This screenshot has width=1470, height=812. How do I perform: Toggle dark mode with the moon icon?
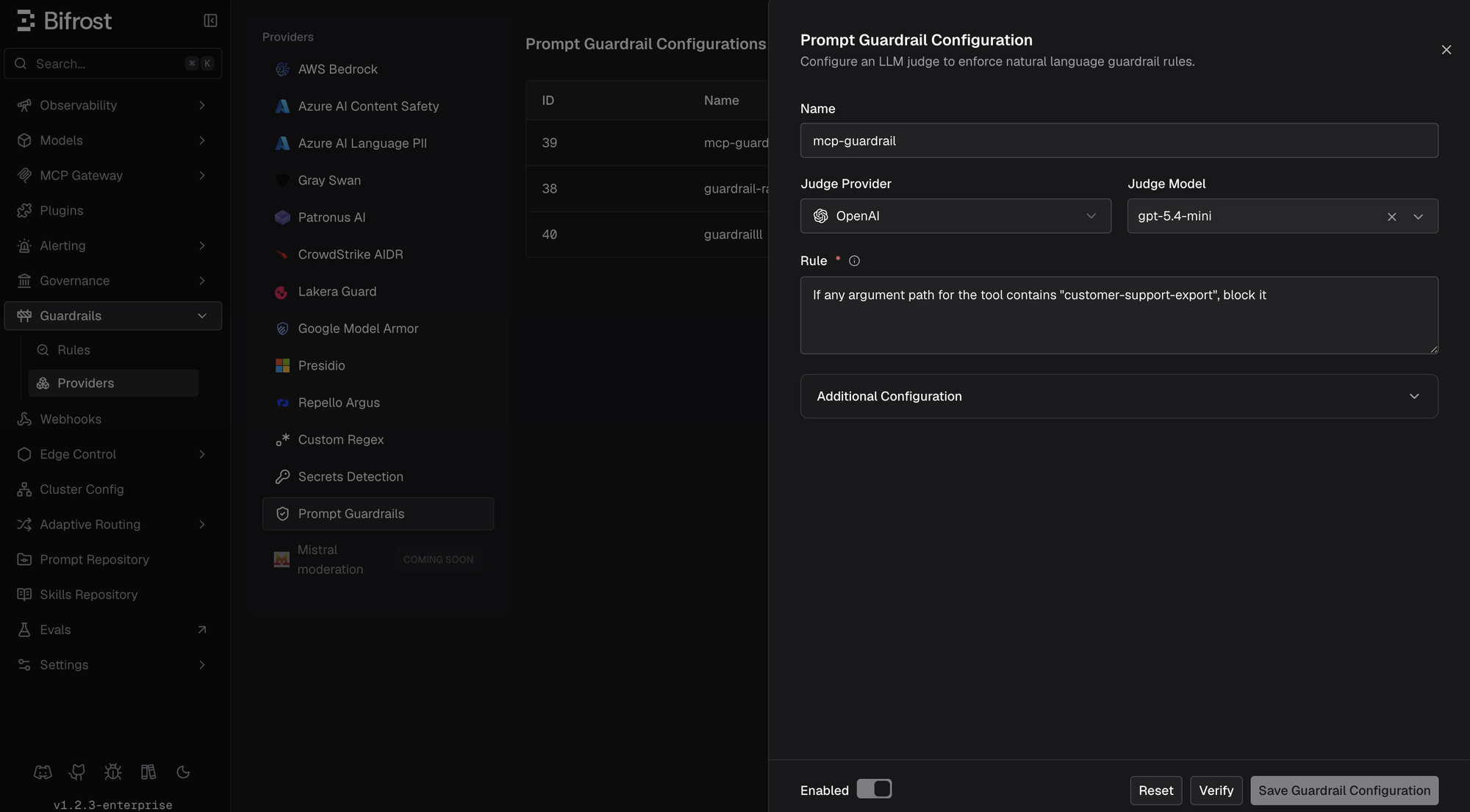(x=184, y=772)
